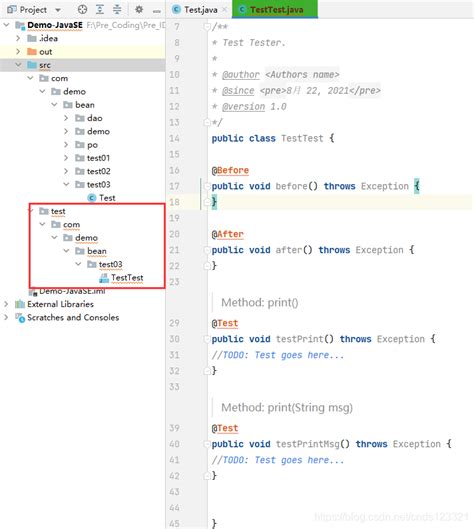Expand the dao package
474x529 pixels.
tap(66, 118)
